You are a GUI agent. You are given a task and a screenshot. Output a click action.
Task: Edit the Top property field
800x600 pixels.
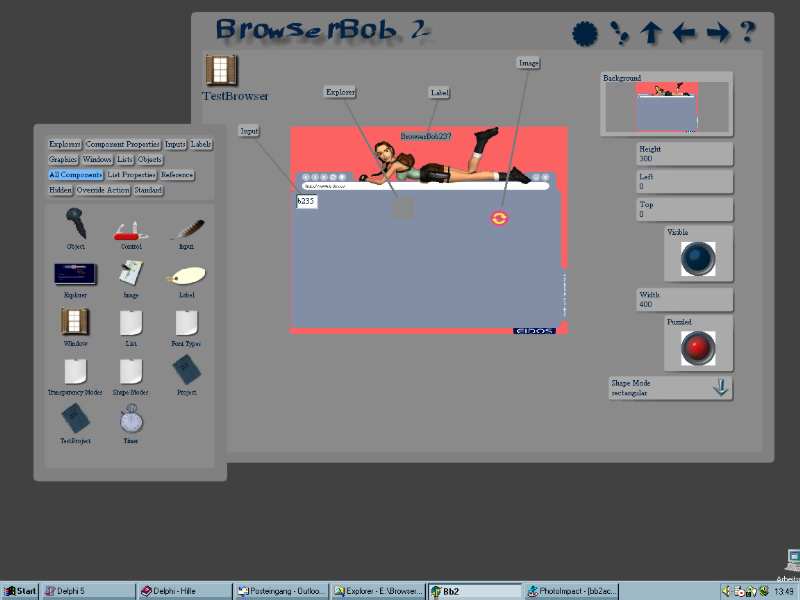[x=685, y=210]
